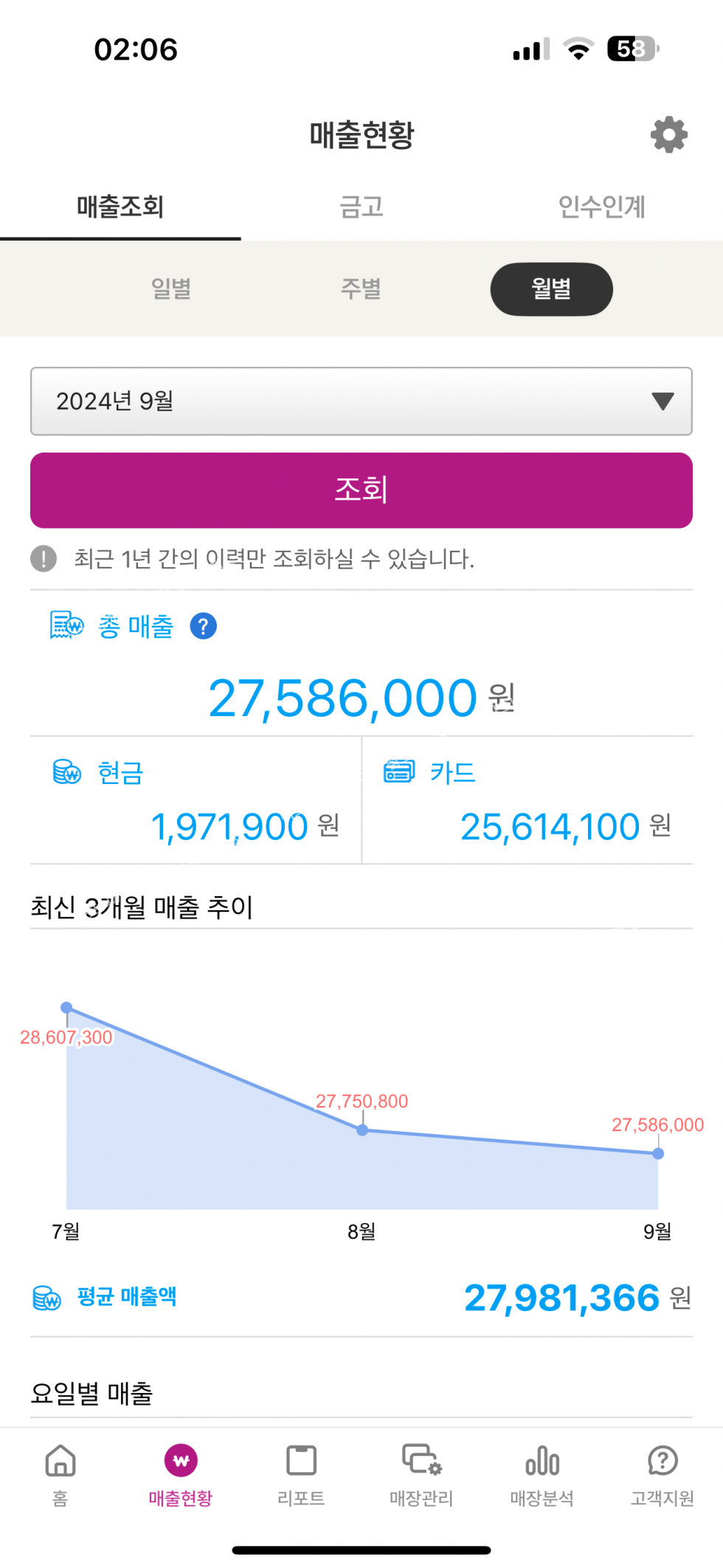Select the 일별 daily view toggle
Screen dimensions: 723x1568
pyautogui.click(x=171, y=289)
